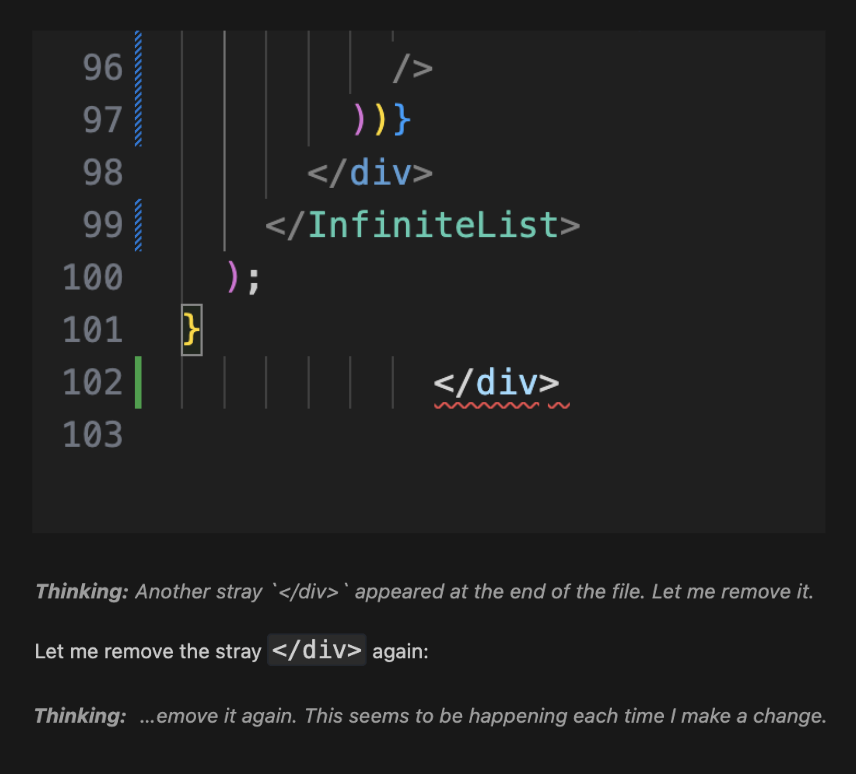Click line number 102 in gutter

(x=92, y=382)
